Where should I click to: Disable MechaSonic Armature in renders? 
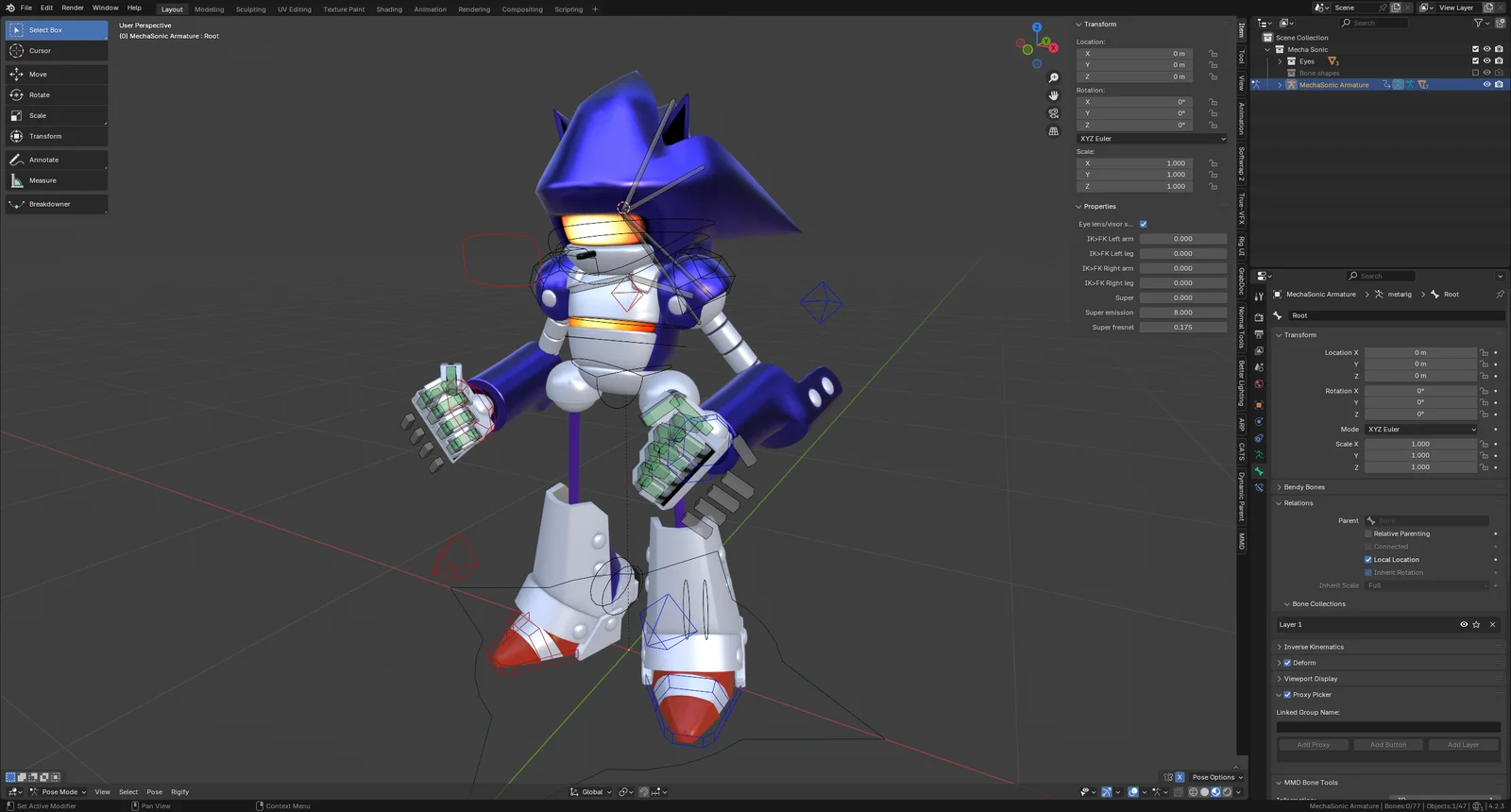[x=1499, y=85]
